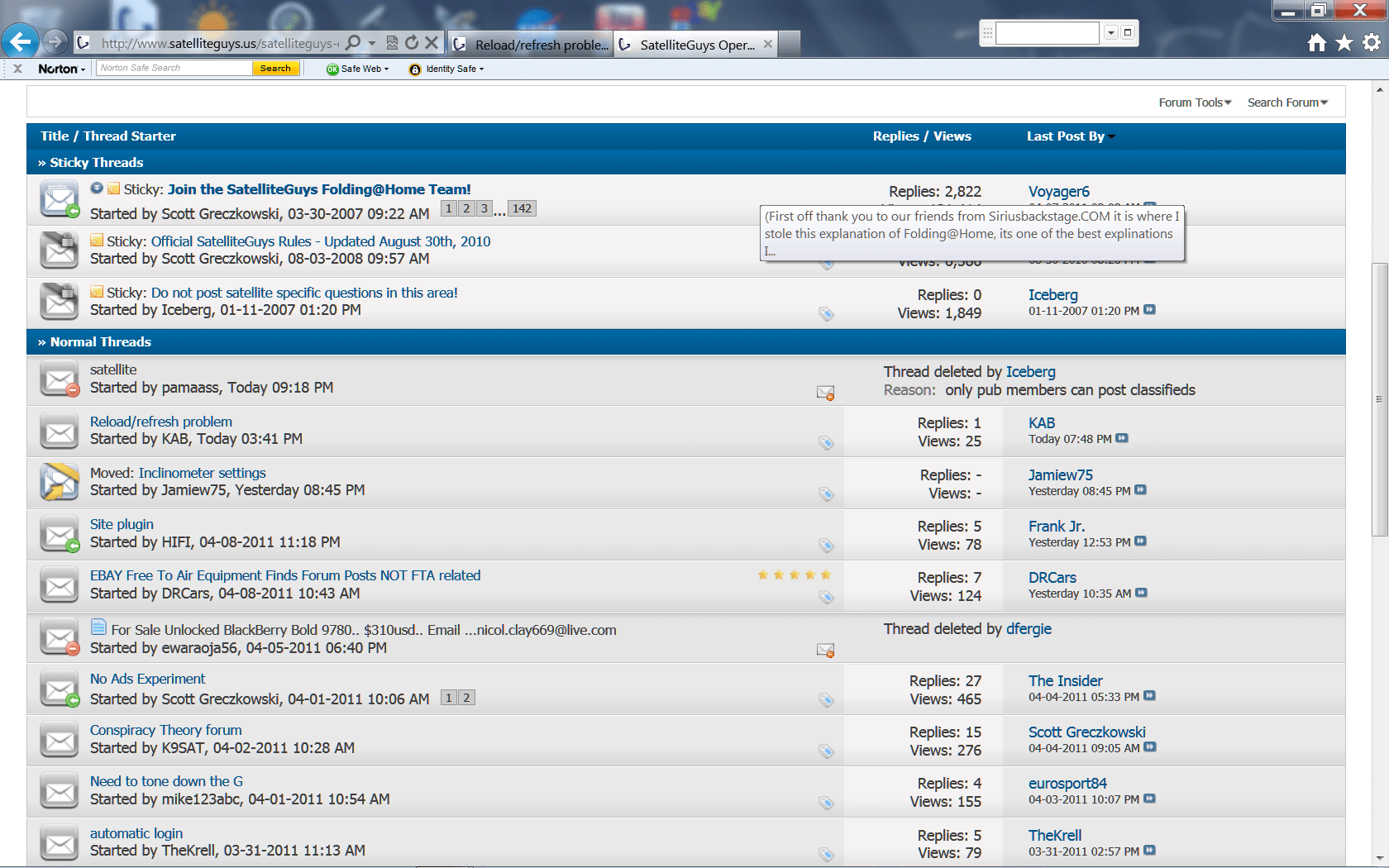Open Official SatelliteGuys Rules sticky thread

pos(321,241)
